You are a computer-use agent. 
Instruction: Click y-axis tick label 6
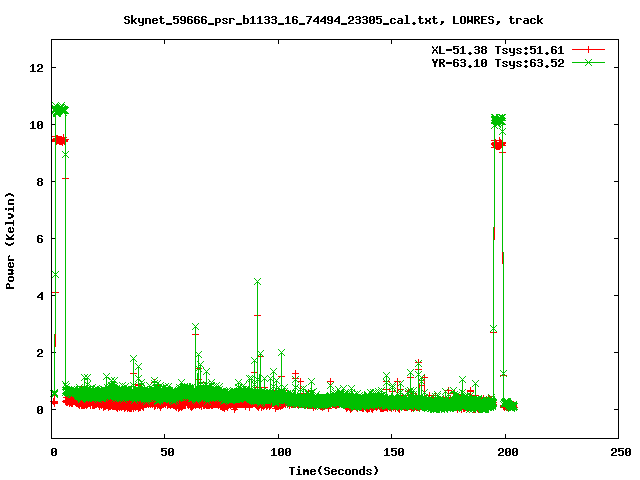(x=40, y=239)
